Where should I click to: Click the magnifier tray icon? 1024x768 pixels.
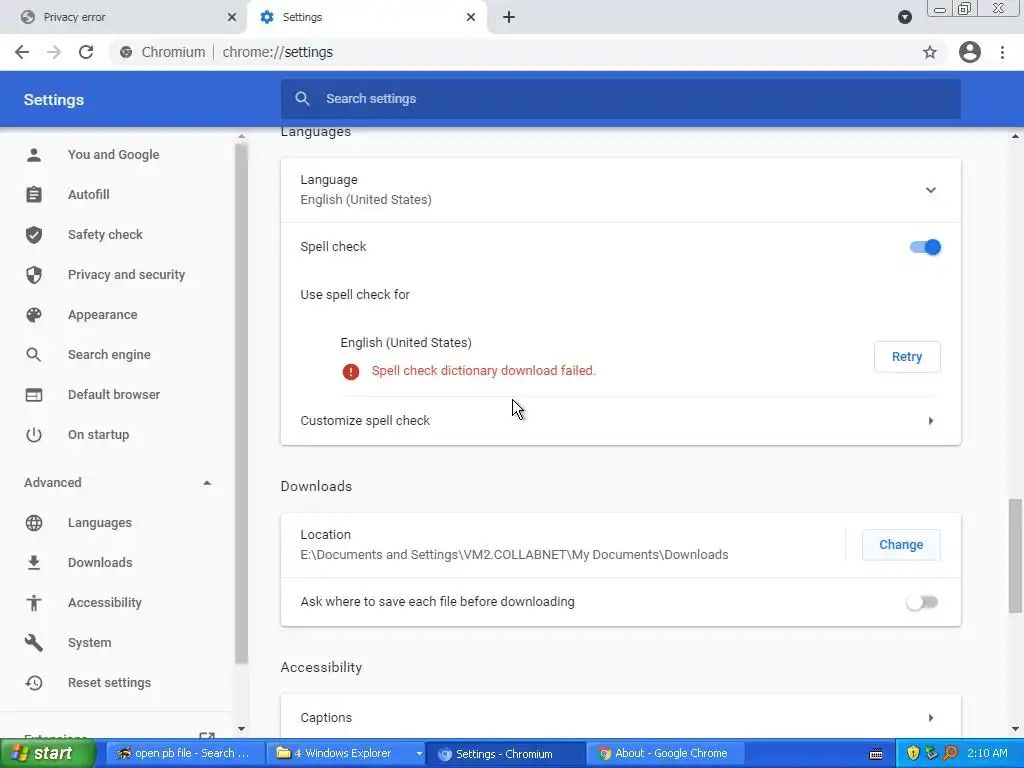coord(950,753)
